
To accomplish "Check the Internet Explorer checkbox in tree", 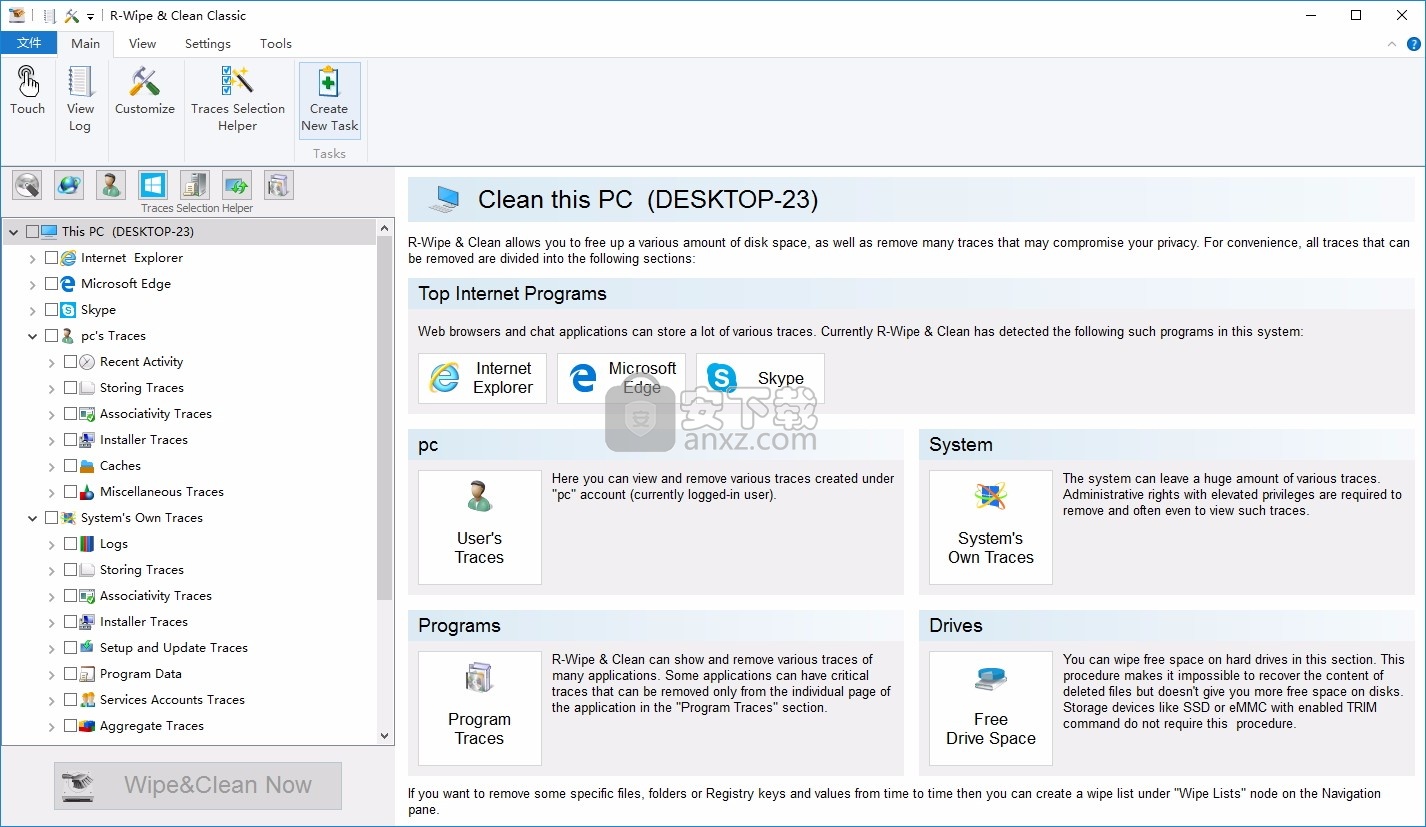I will [51, 258].
